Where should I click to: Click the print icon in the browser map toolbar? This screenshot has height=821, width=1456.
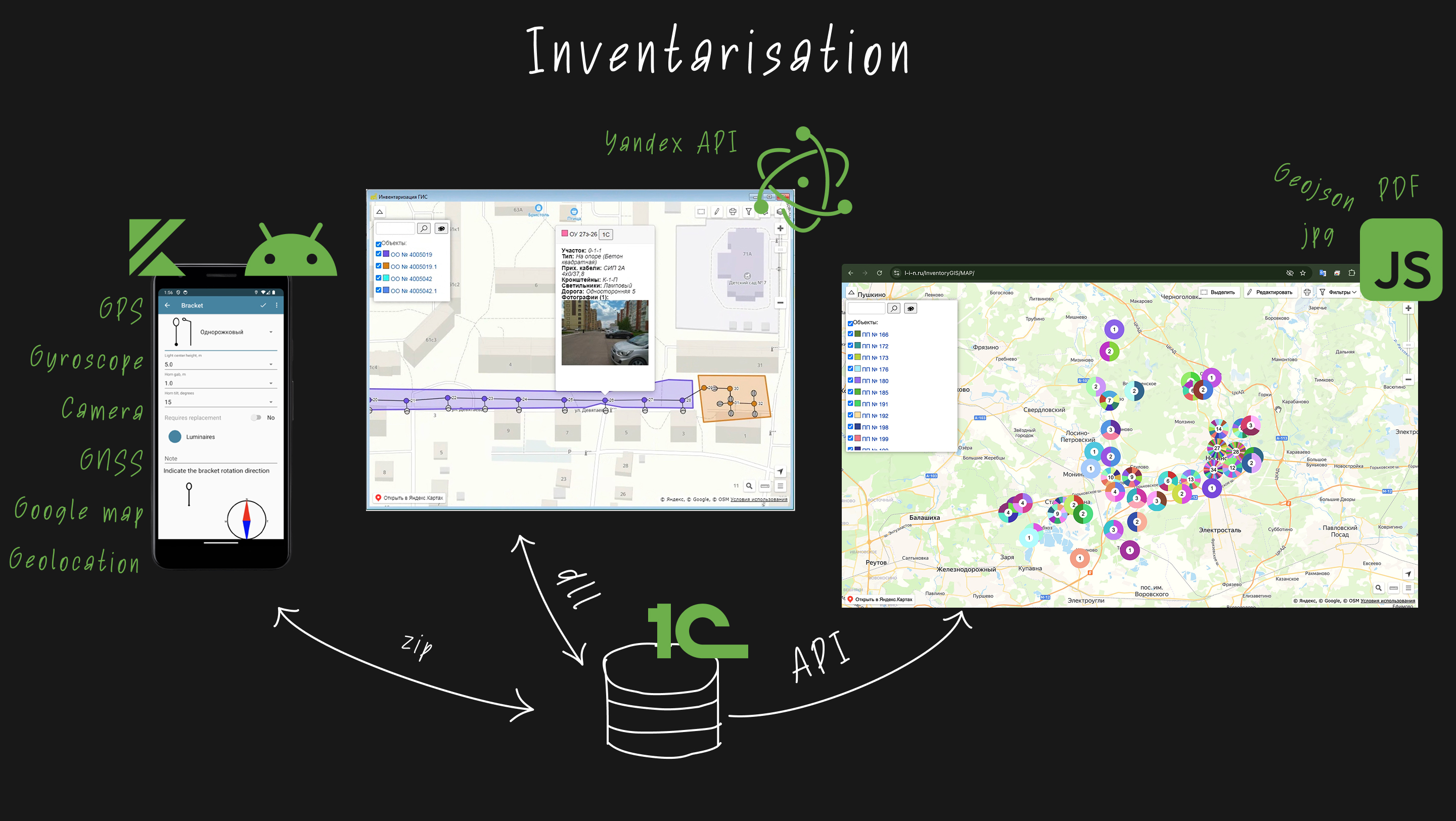click(1307, 292)
